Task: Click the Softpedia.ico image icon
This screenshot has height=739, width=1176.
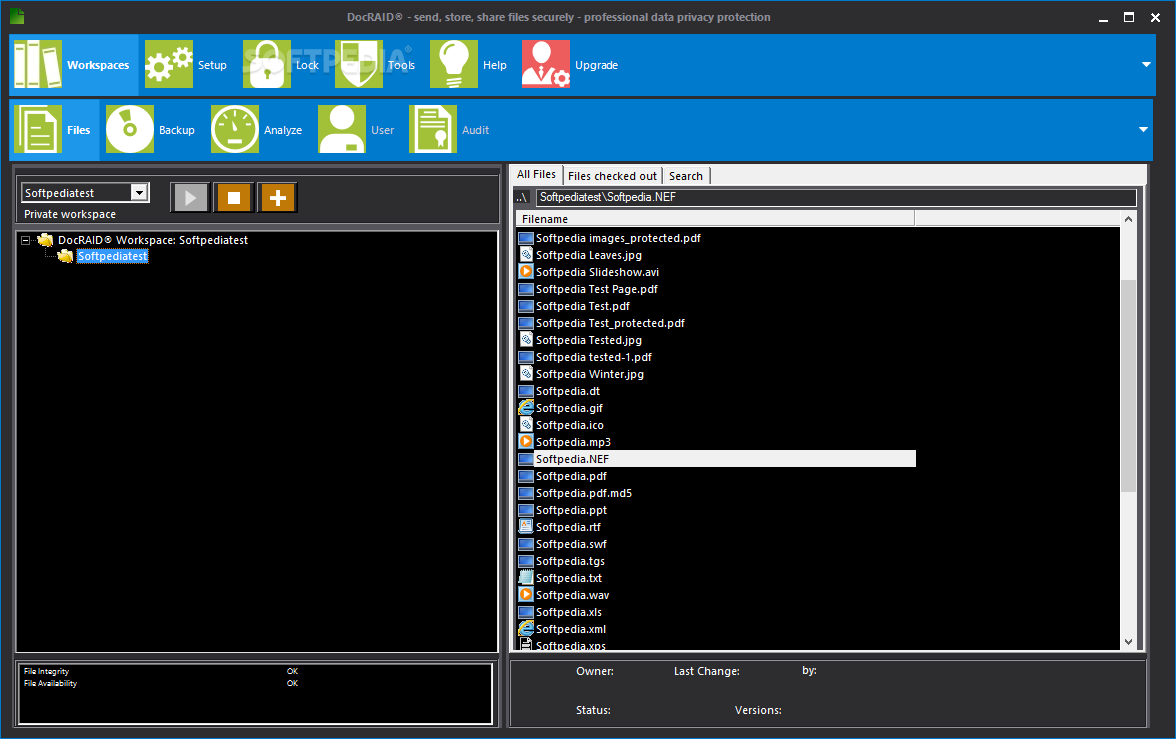Action: coord(526,425)
